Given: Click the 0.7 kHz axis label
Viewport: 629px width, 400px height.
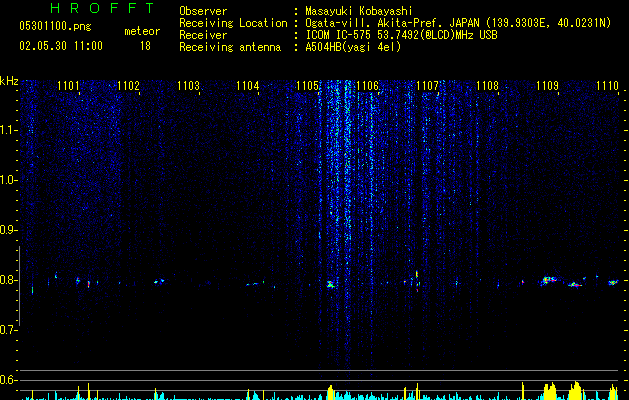Looking at the screenshot, I should click(9, 330).
